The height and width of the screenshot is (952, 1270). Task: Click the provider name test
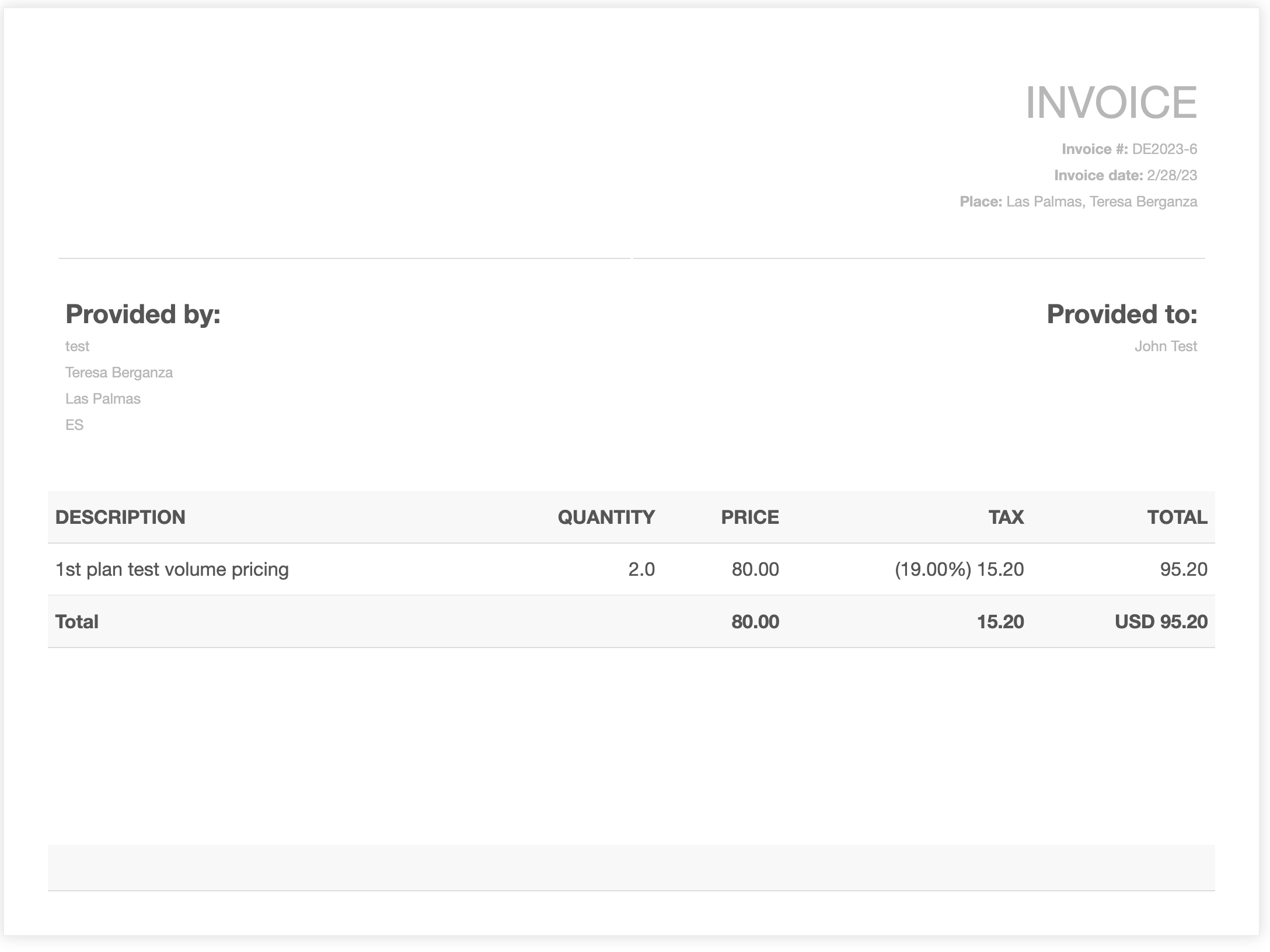click(x=77, y=346)
